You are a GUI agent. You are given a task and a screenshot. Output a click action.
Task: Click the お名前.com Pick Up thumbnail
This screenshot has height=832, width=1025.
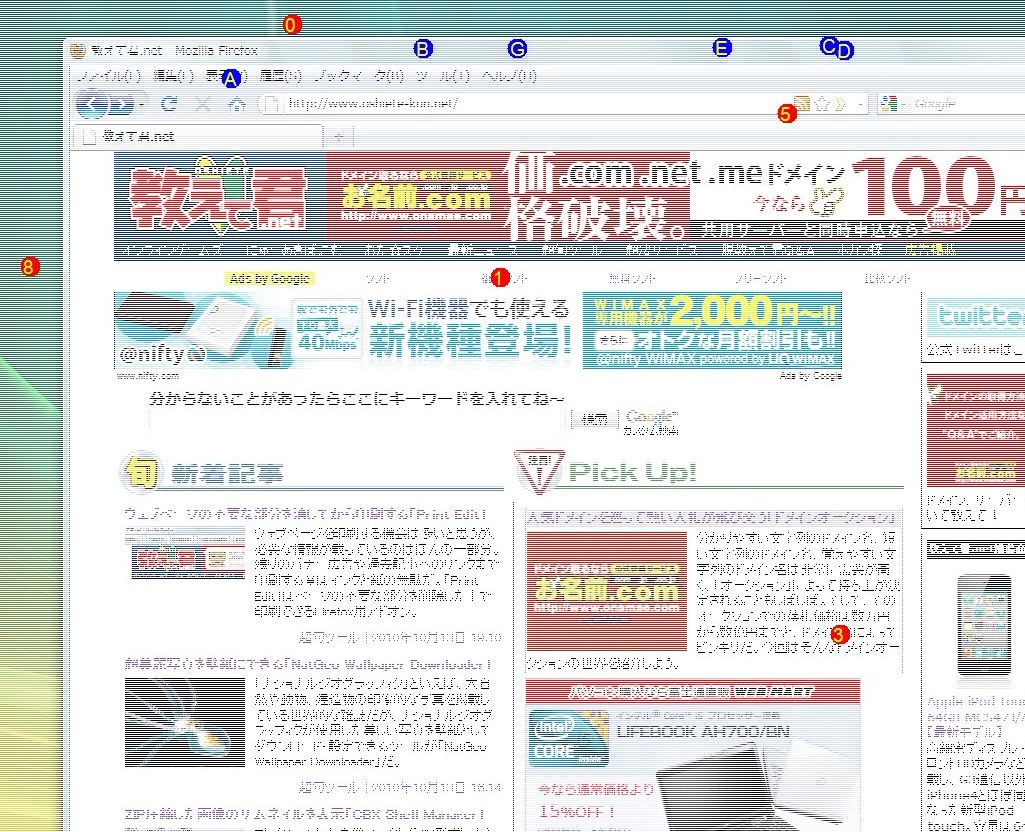607,591
